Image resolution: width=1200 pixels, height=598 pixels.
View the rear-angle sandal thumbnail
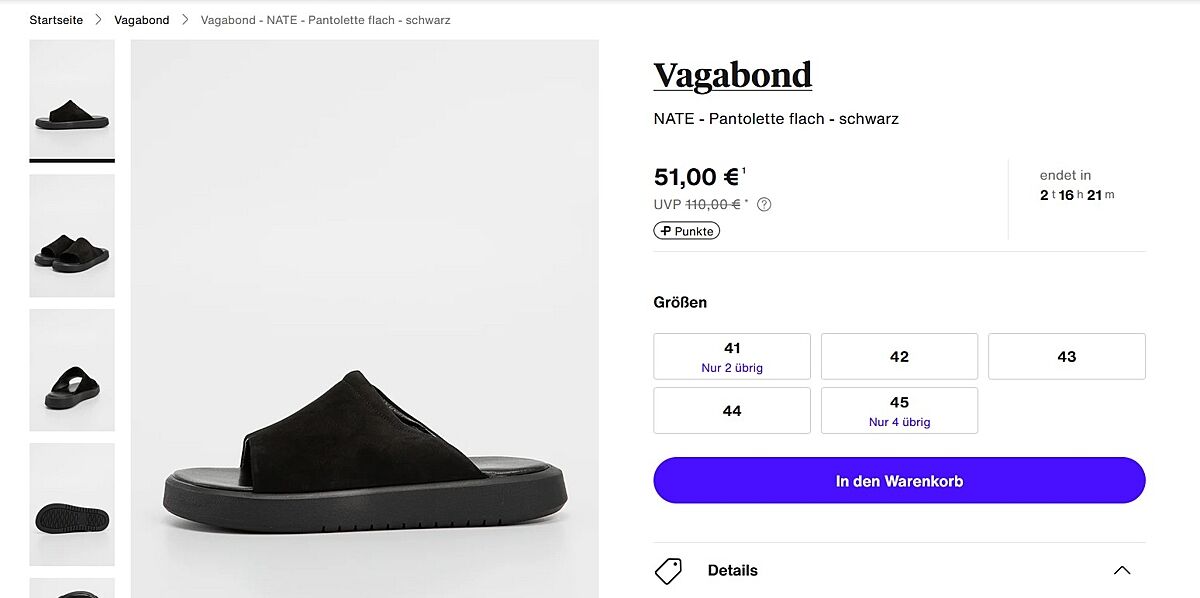click(x=72, y=370)
